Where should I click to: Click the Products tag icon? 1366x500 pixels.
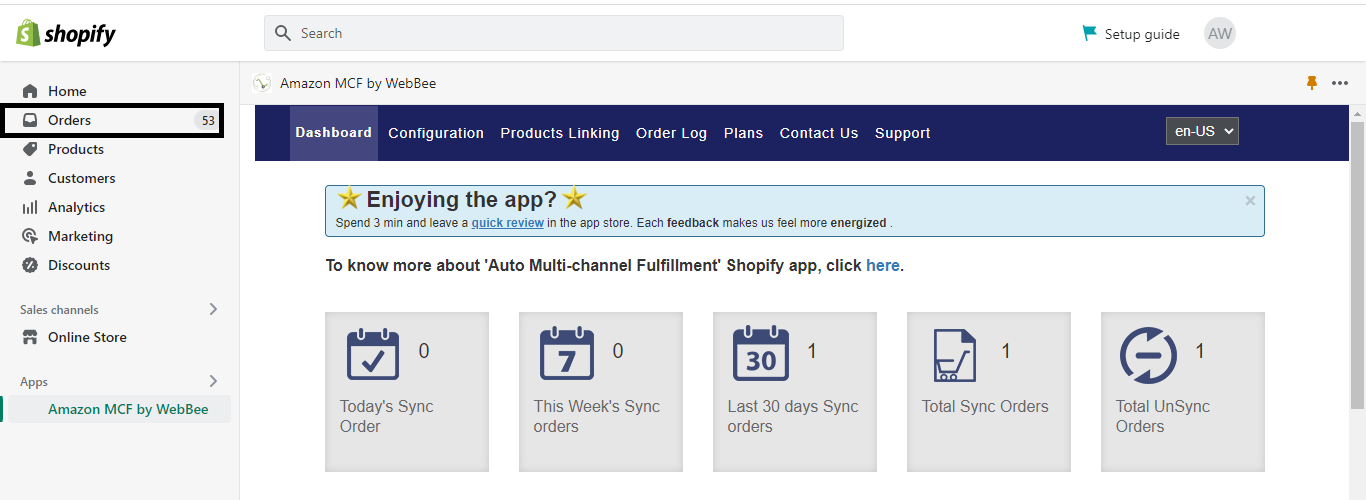(30, 149)
